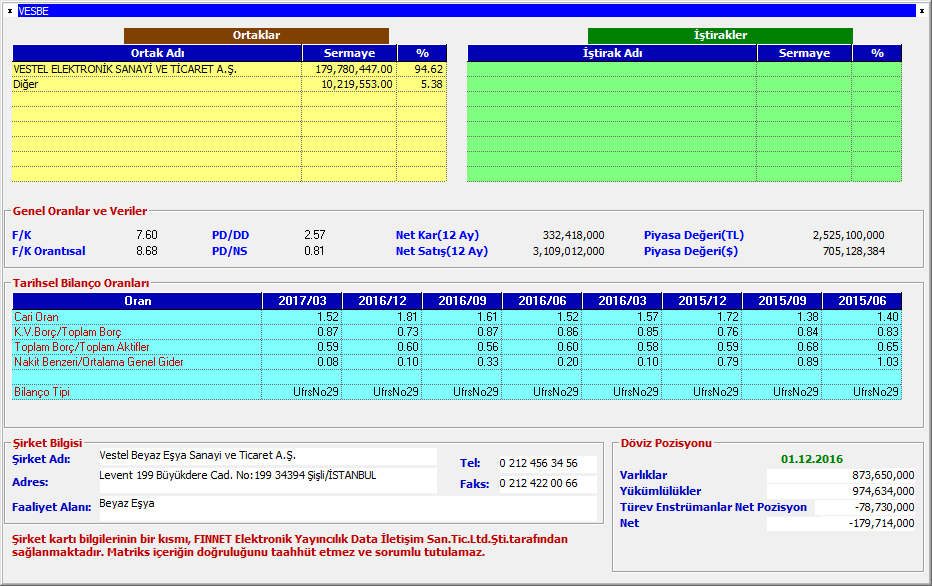Click the 2017/03 period column header

point(303,301)
